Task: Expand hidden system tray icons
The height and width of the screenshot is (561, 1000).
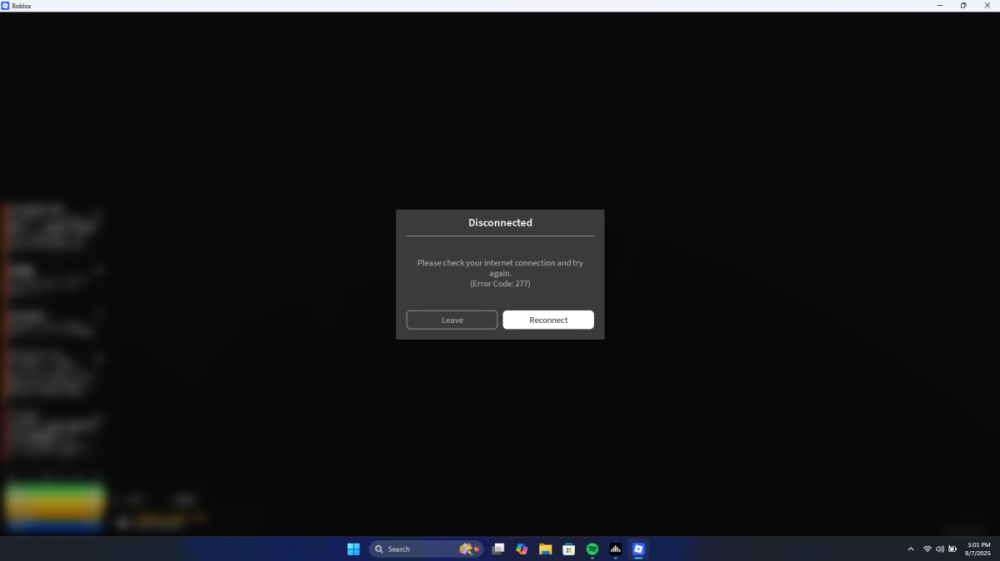Action: click(x=910, y=549)
